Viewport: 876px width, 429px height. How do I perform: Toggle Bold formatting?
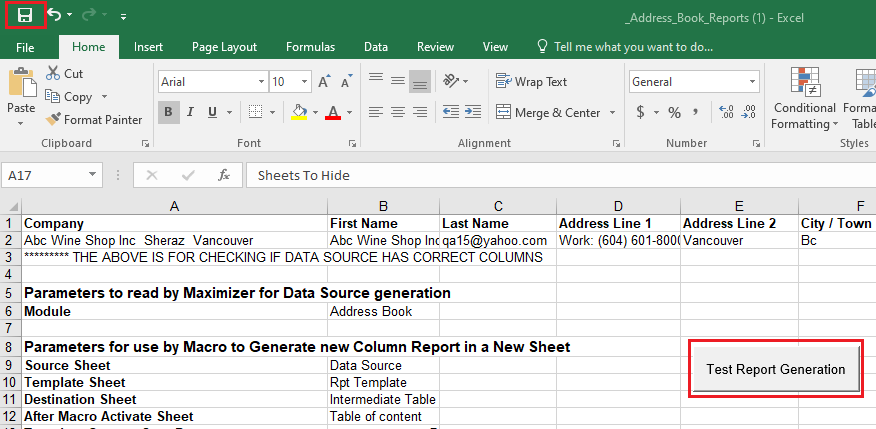click(x=168, y=112)
